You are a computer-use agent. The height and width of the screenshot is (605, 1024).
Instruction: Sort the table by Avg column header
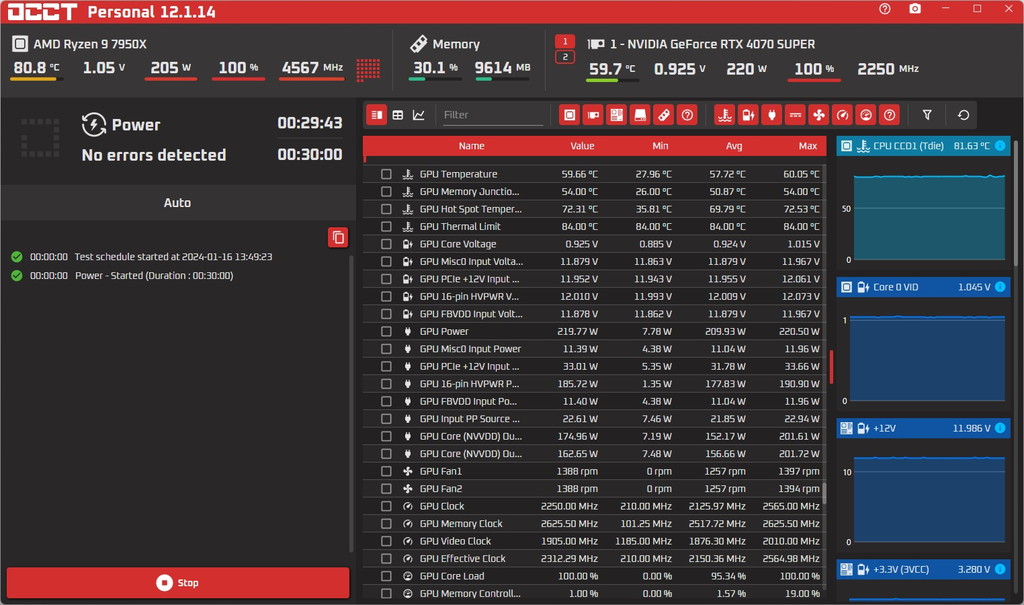[x=733, y=146]
